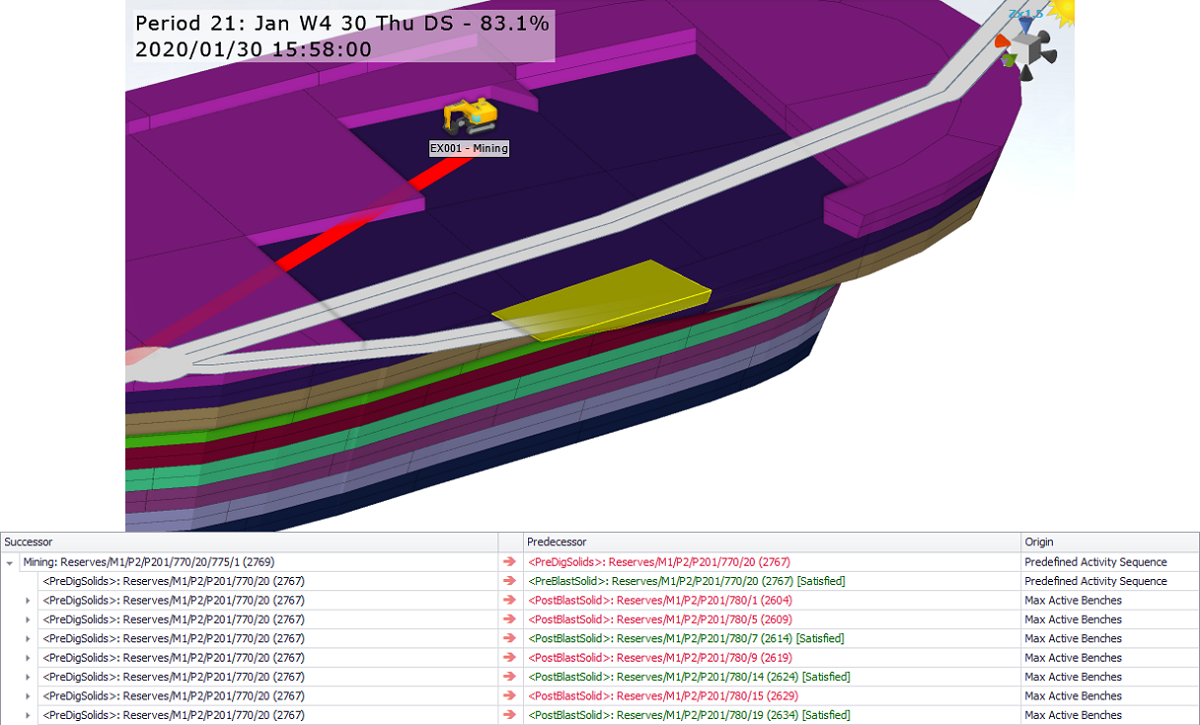Screen dimensions: 1200x725
Task: Expand the PreDigSolids row for 780/15 (2629)
Action: (28, 696)
